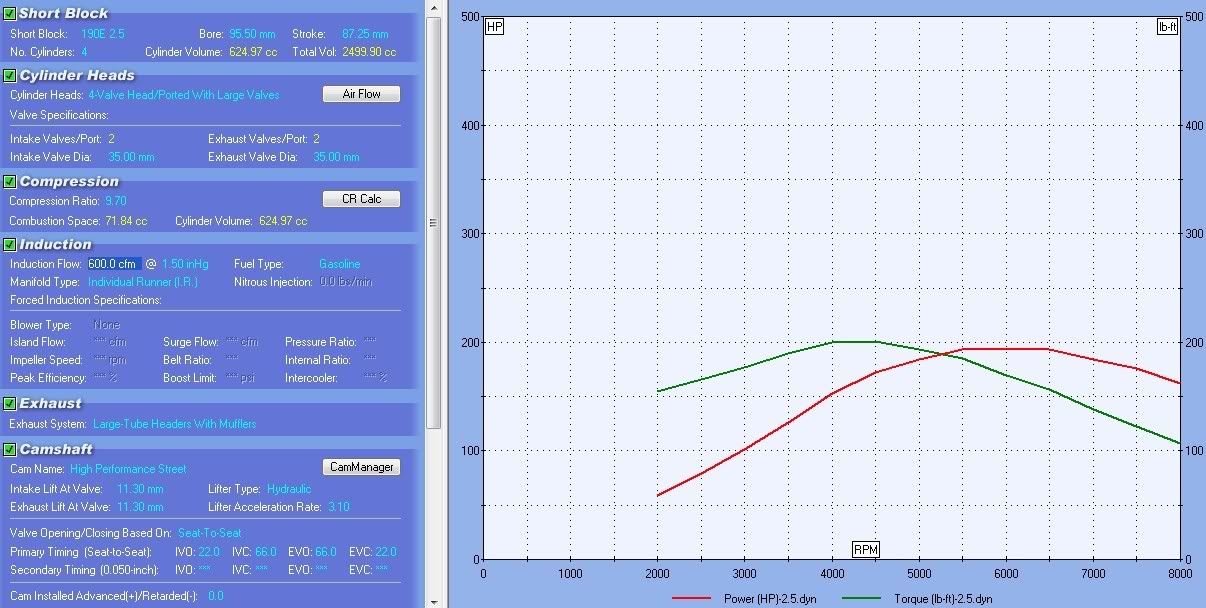The height and width of the screenshot is (608, 1206).
Task: Open the Air Flow dialog
Action: [x=361, y=94]
